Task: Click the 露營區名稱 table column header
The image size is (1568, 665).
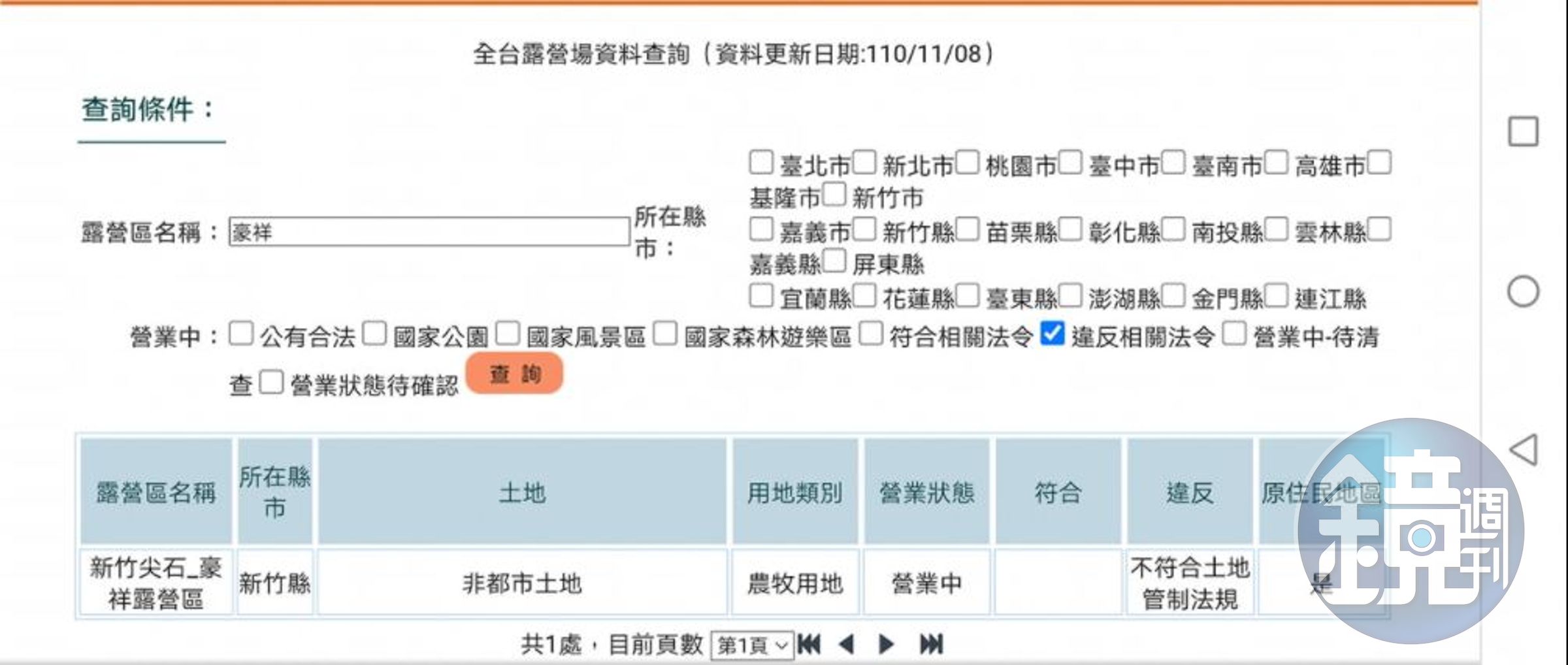Action: point(155,492)
